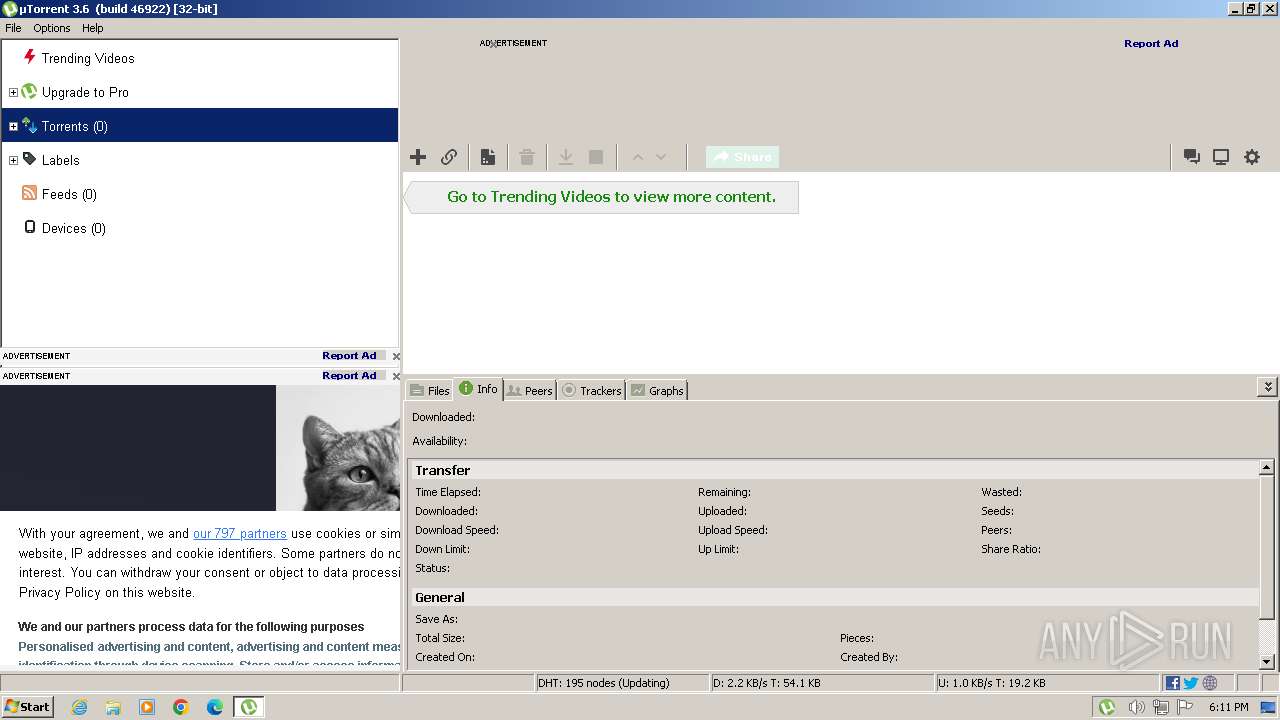Viewport: 1280px width, 720px height.
Task: Open Google Chrome from taskbar
Action: (181, 707)
